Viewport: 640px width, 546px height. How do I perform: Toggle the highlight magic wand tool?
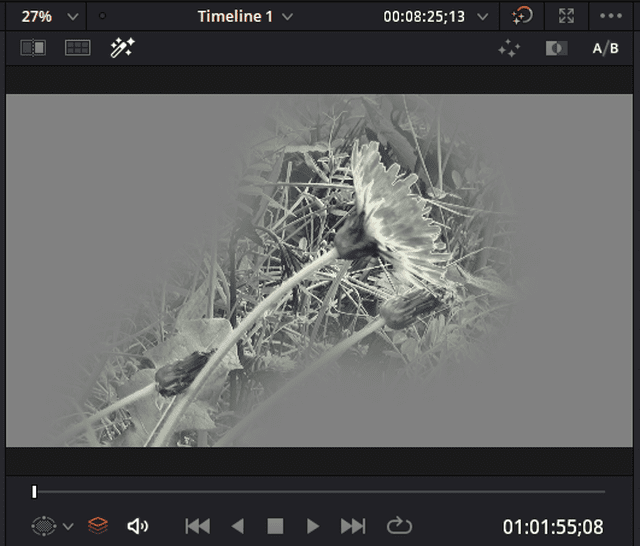click(x=122, y=48)
